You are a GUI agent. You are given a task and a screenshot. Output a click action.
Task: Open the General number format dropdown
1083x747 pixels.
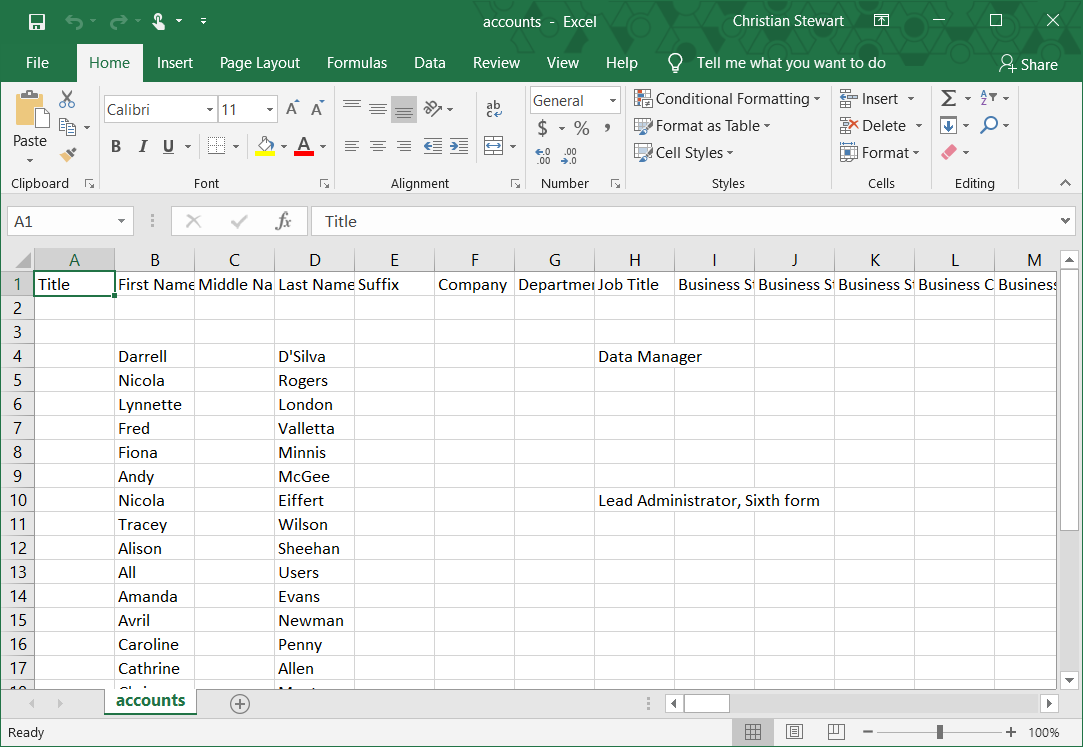pyautogui.click(x=613, y=101)
